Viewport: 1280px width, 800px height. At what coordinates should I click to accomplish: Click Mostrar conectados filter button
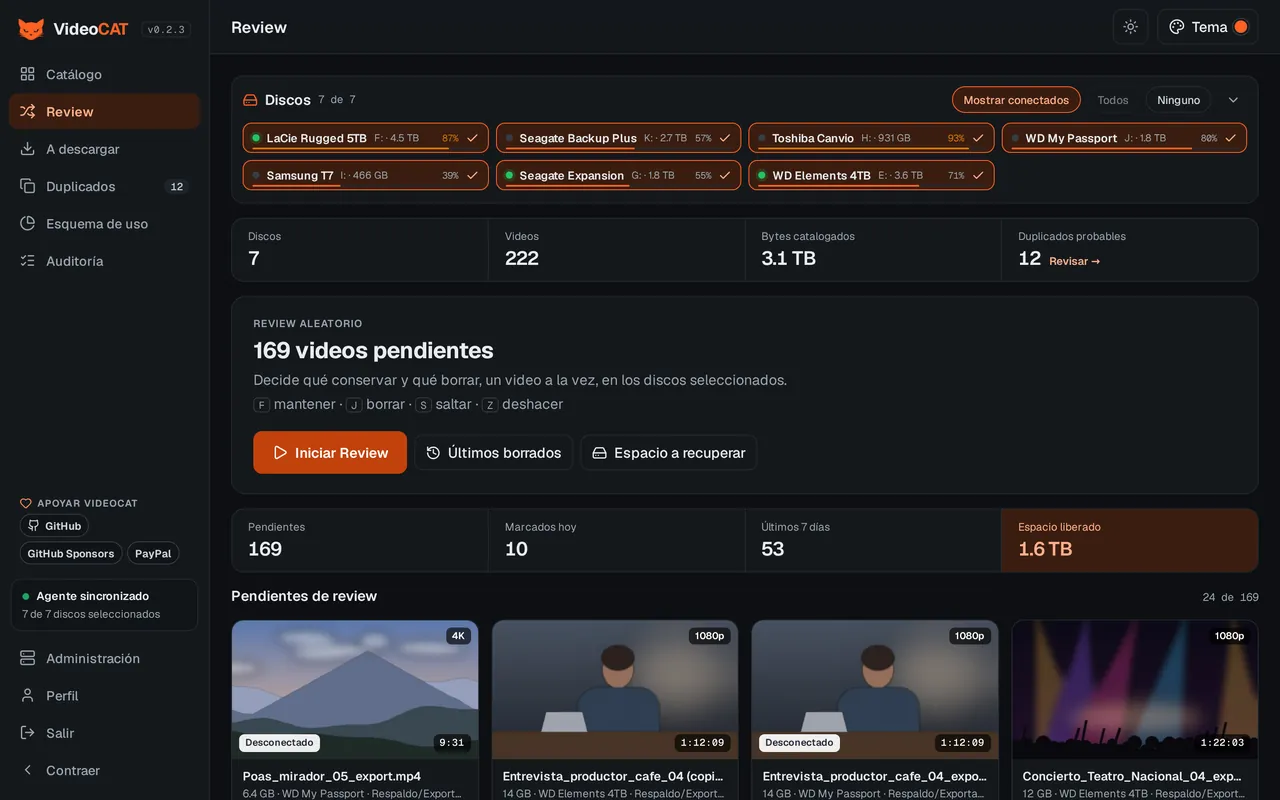(x=1016, y=100)
